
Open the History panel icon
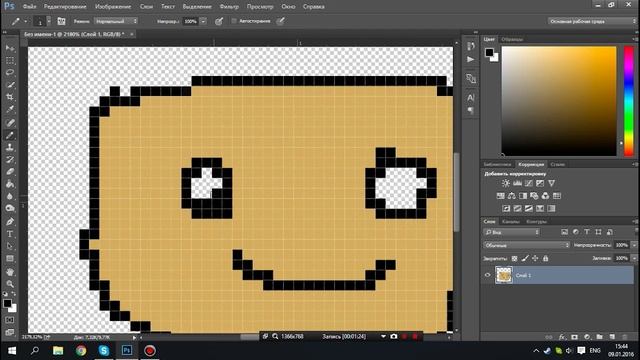471,46
